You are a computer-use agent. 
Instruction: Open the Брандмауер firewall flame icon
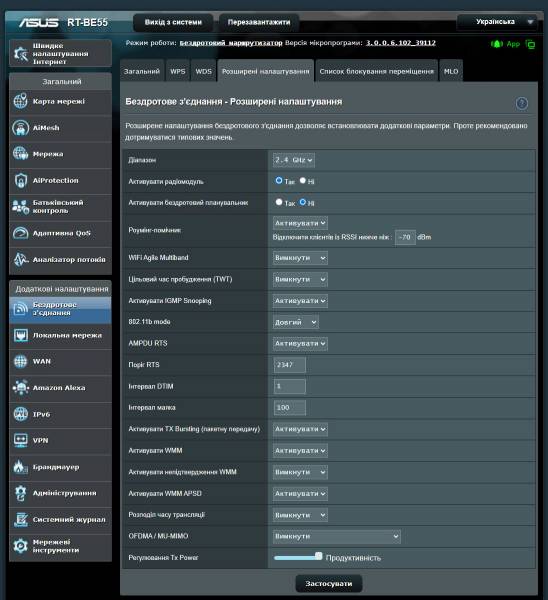(21, 467)
